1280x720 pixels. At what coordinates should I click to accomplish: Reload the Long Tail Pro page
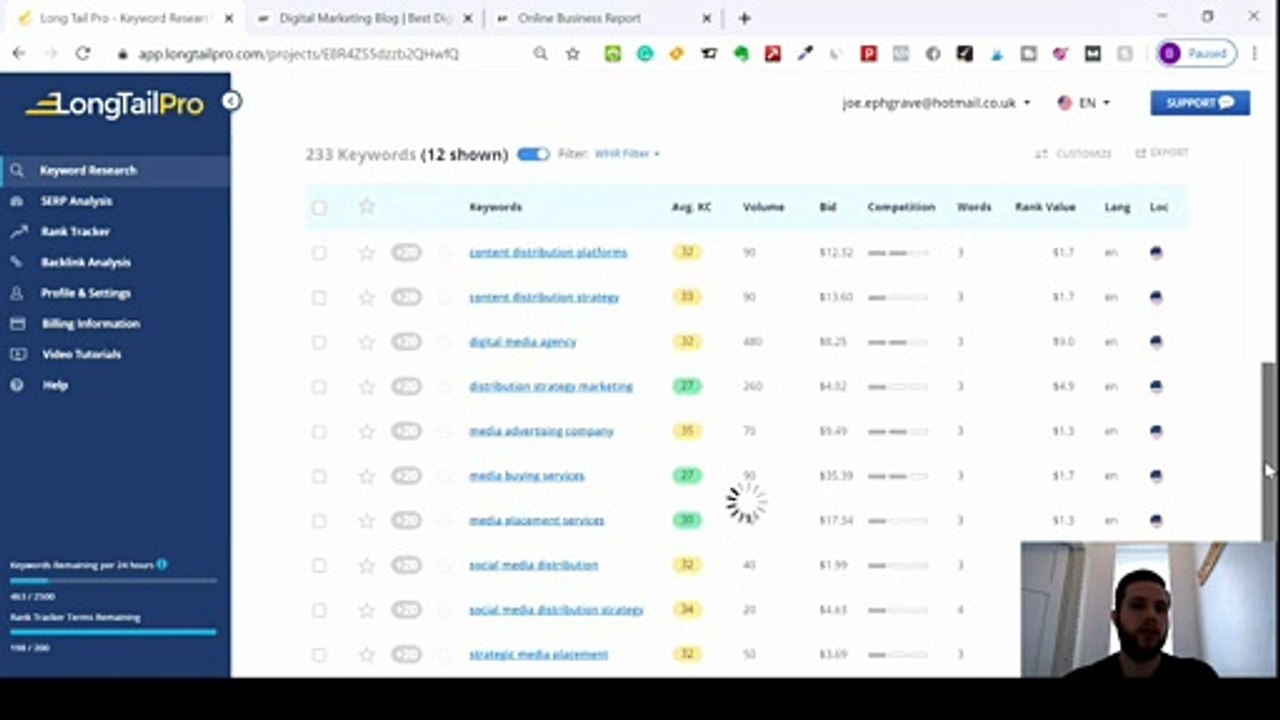click(83, 54)
